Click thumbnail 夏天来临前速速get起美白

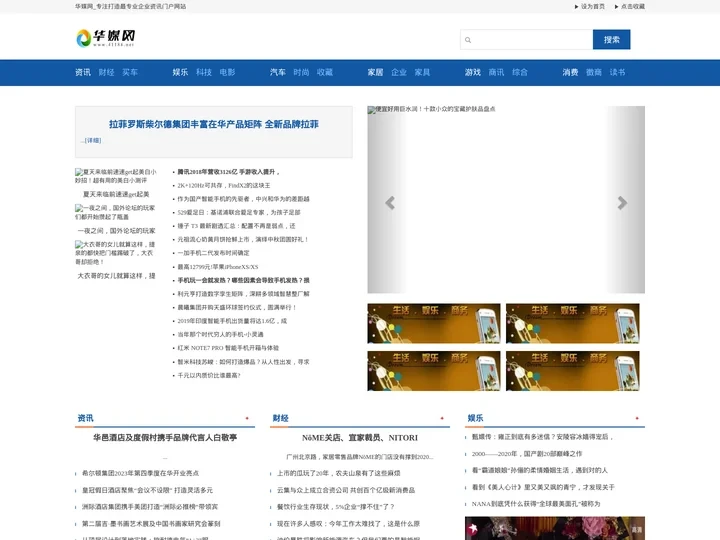pos(116,176)
